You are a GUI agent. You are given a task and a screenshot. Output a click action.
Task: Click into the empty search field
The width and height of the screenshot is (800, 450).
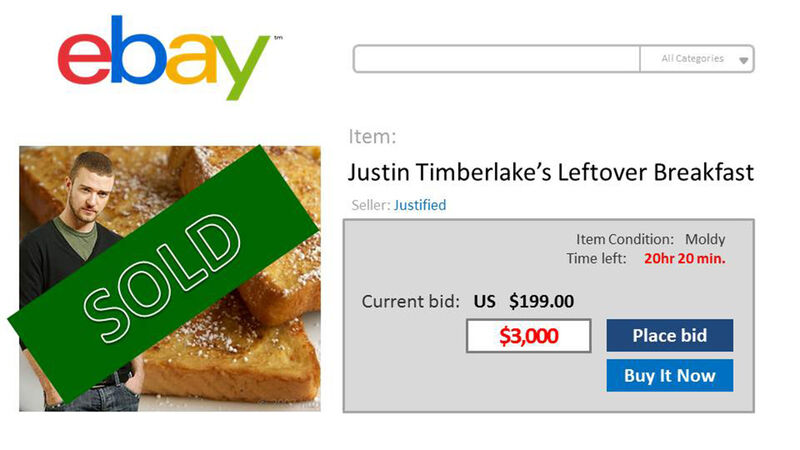[497, 59]
